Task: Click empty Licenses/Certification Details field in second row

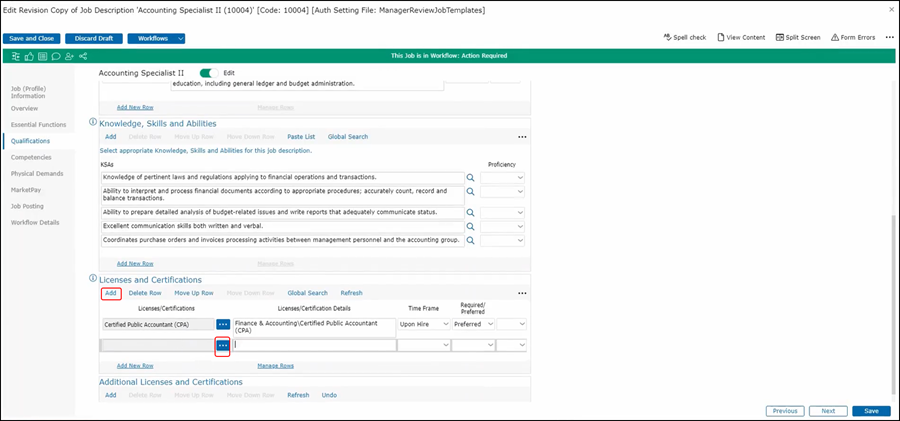Action: pyautogui.click(x=313, y=345)
